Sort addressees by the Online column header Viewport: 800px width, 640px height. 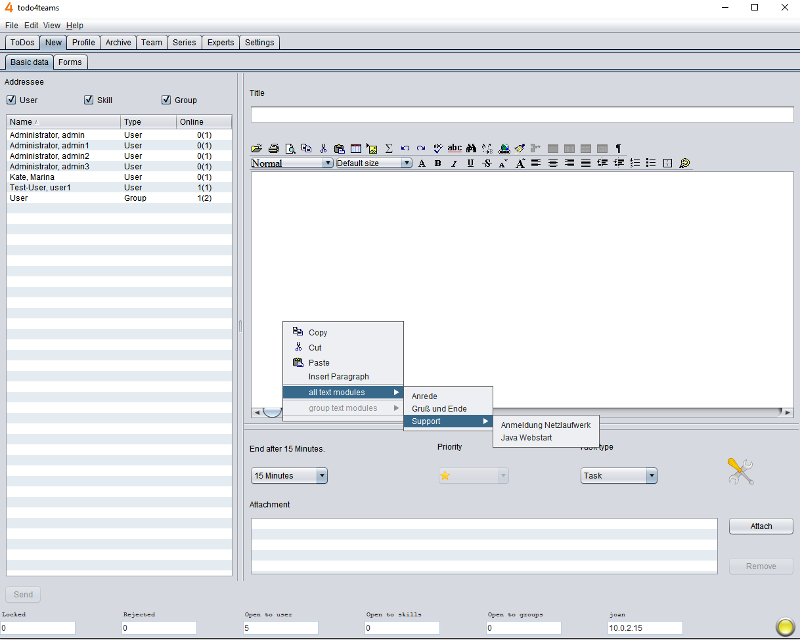(204, 122)
